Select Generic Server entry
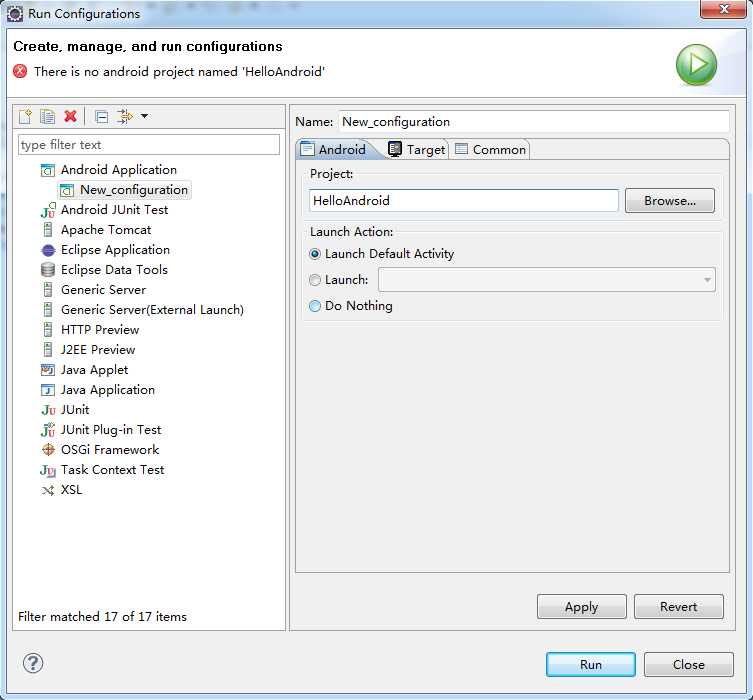 click(103, 290)
